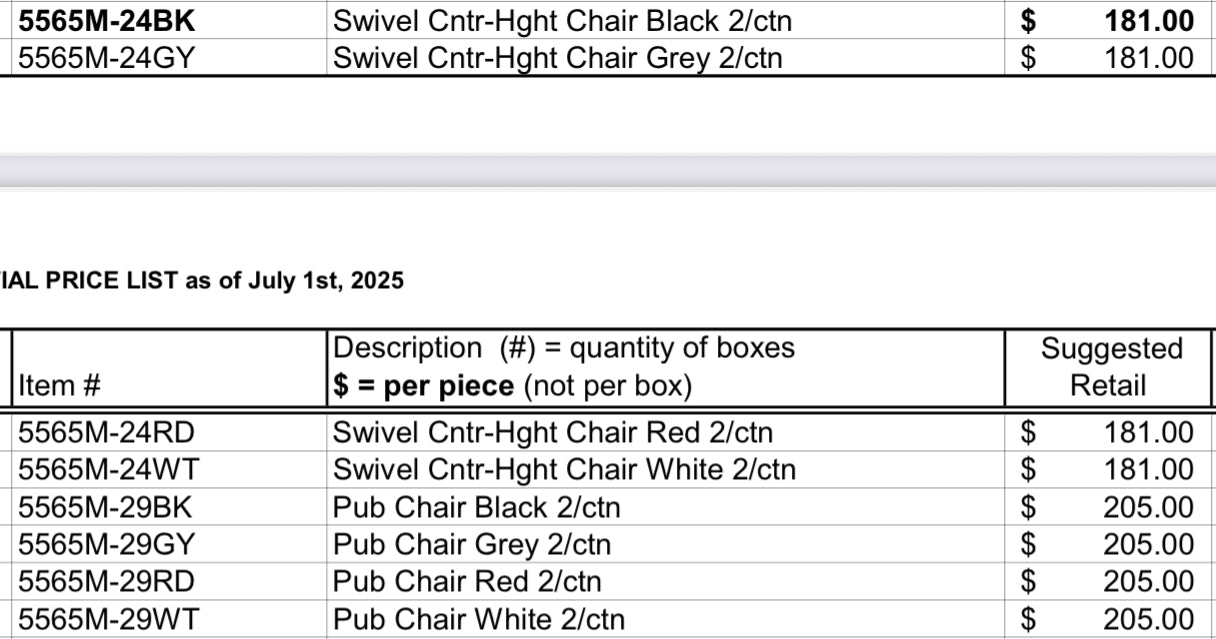Select the Description column header text

(x=563, y=366)
